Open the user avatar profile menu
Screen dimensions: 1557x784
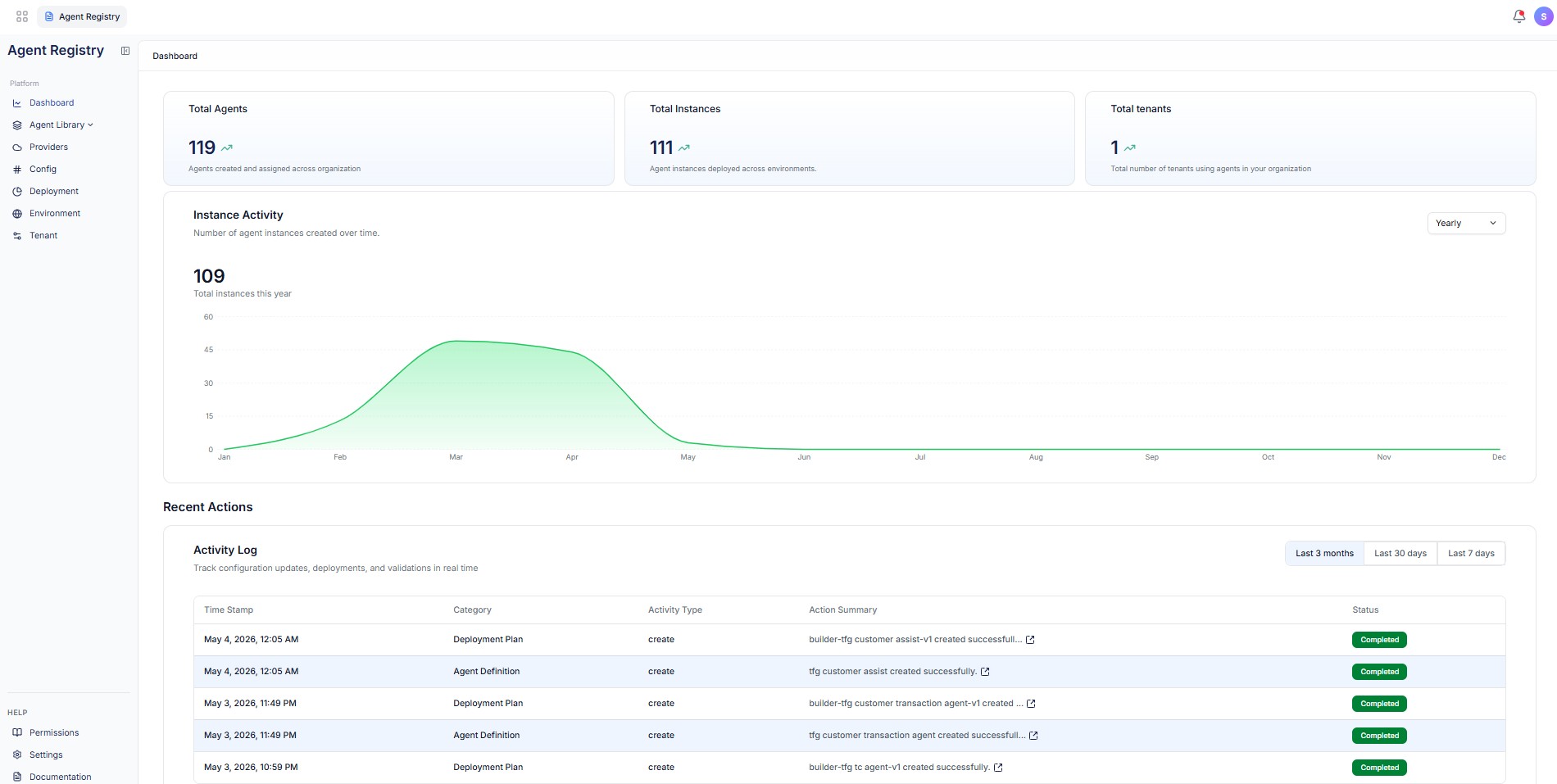[x=1544, y=16]
